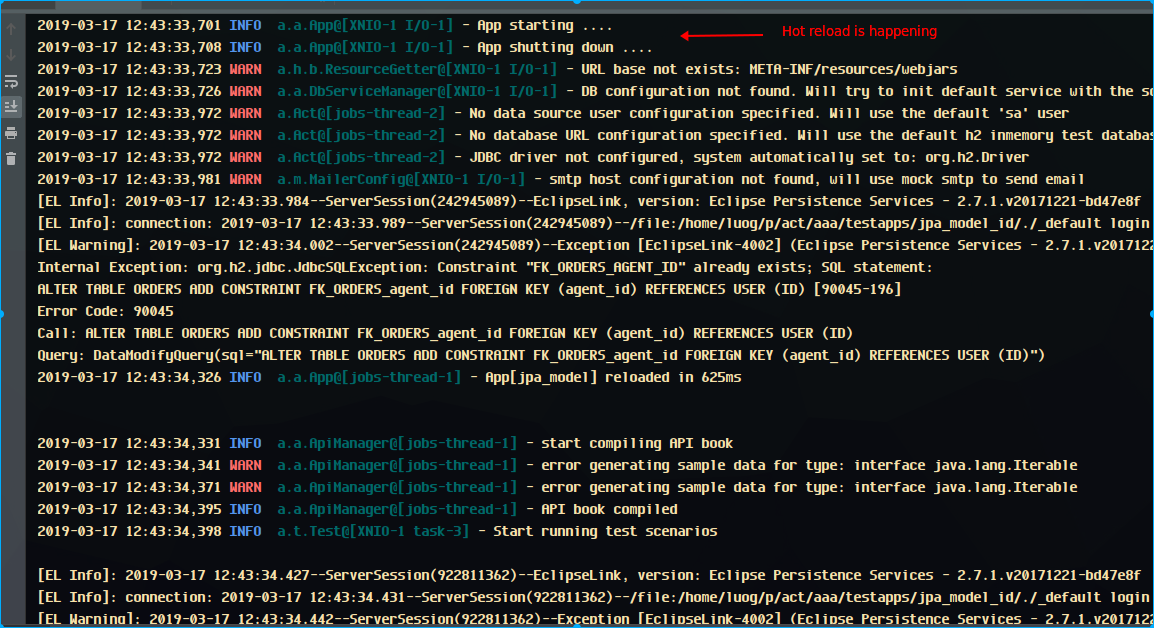Select the up arrow navigation icon in the gutter
The height and width of the screenshot is (628, 1154).
click(11, 27)
